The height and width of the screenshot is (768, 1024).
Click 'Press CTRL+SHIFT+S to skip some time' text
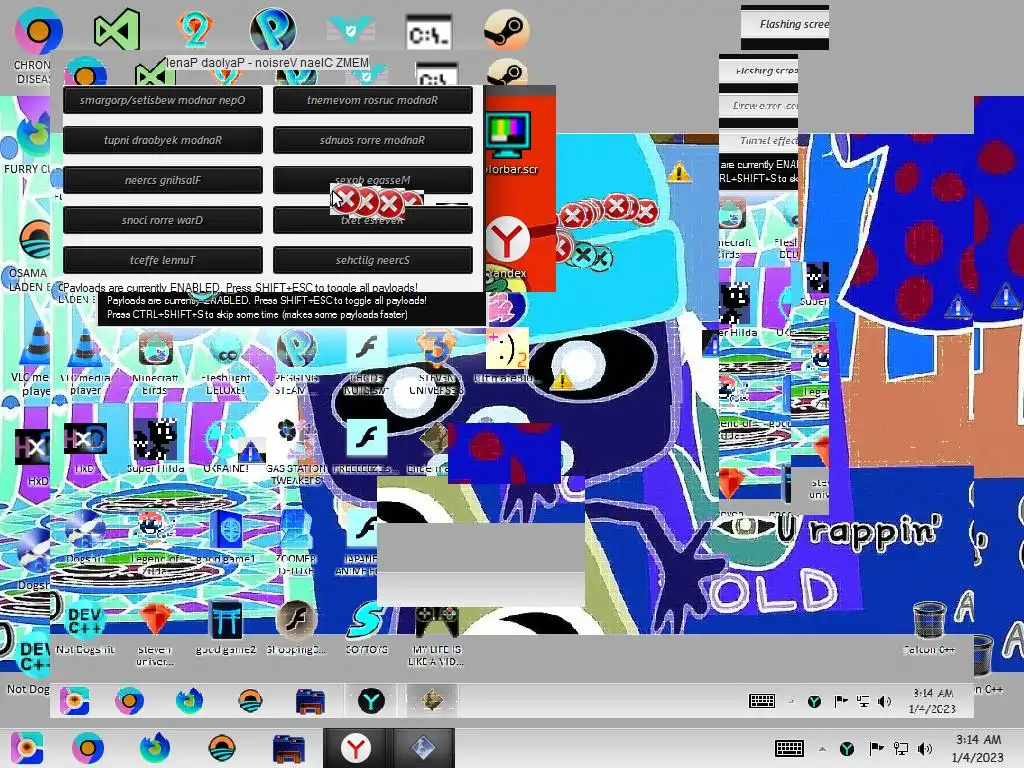(257, 315)
